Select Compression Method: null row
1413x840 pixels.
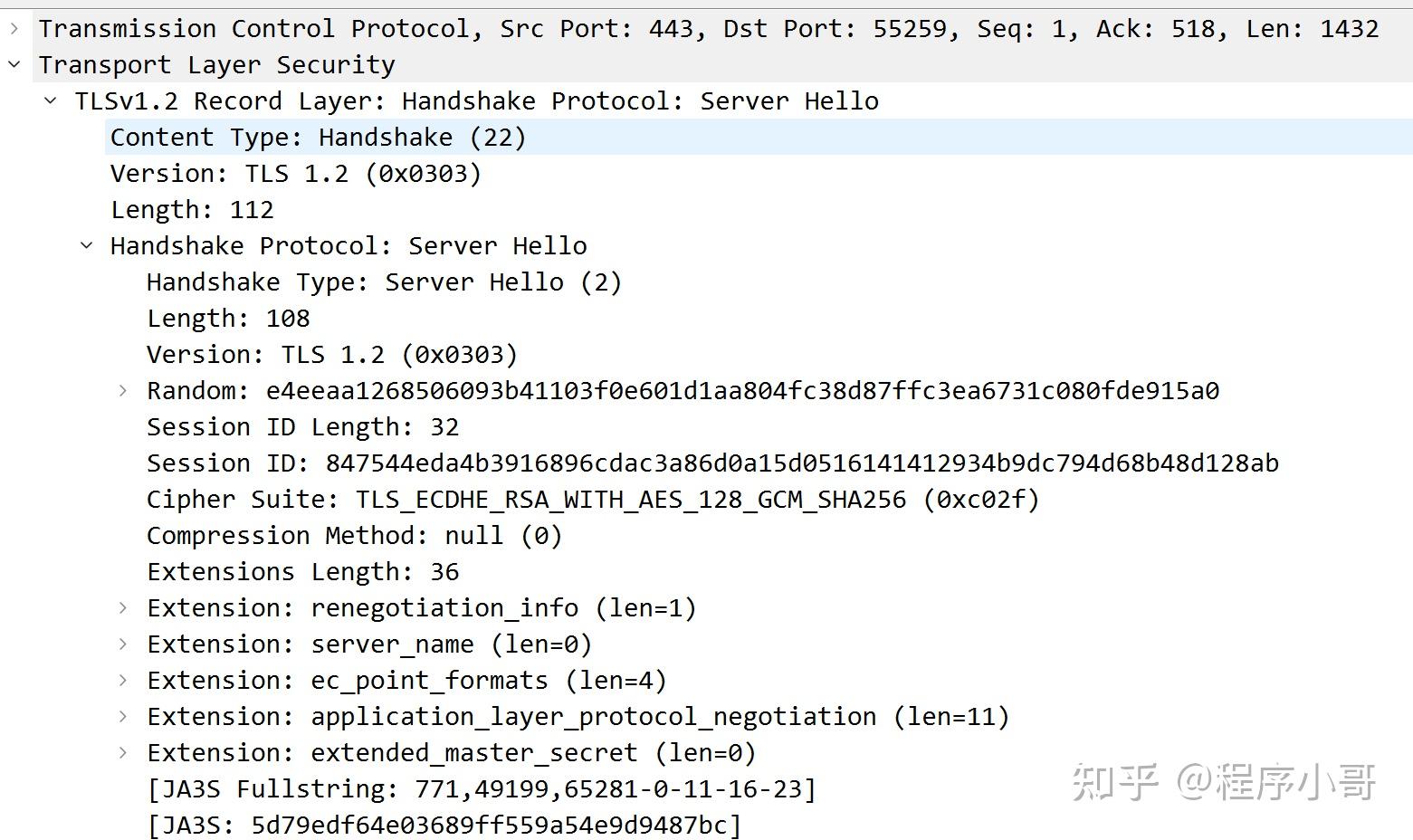354,536
